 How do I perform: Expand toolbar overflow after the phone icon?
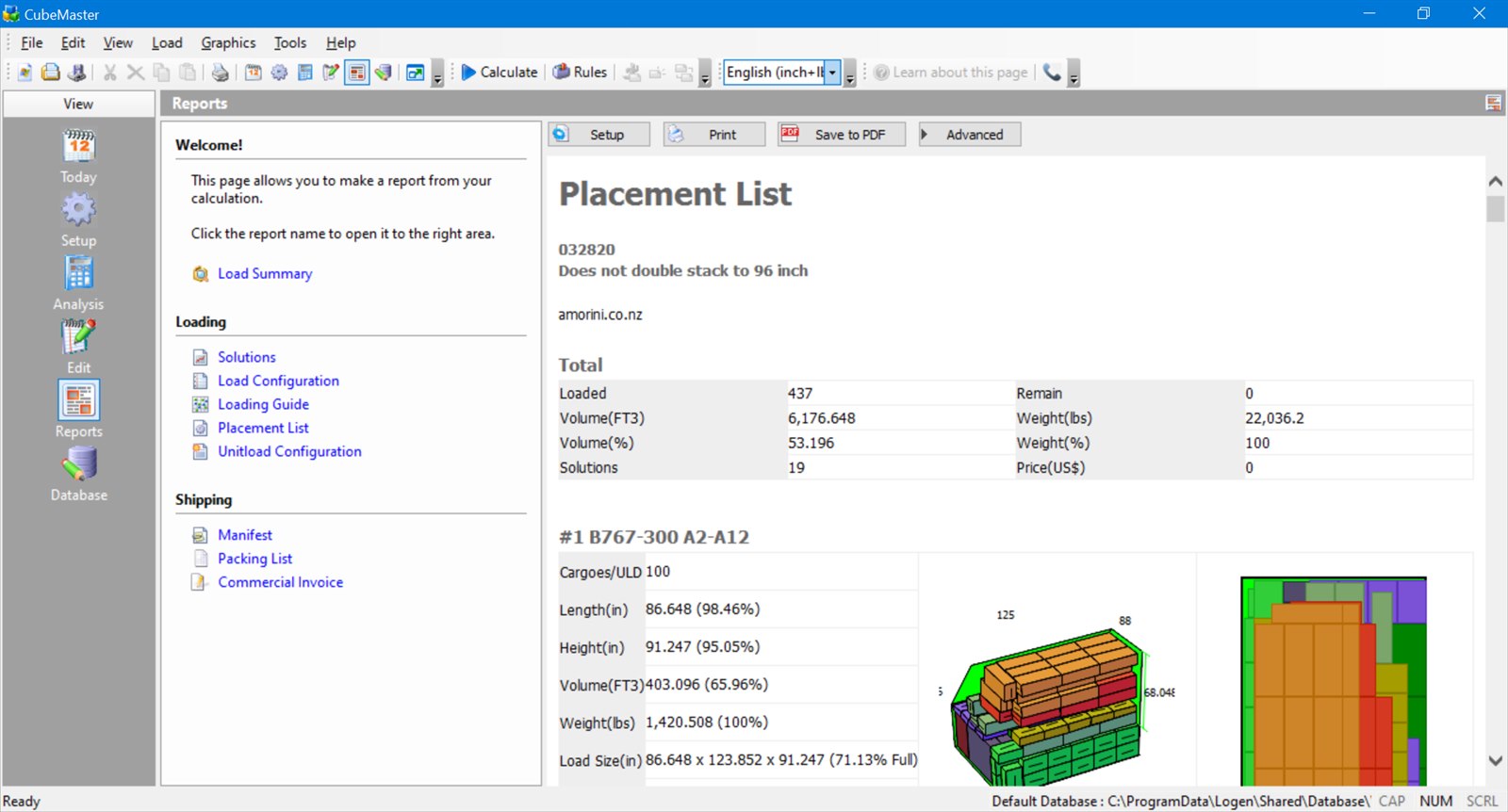(1074, 74)
